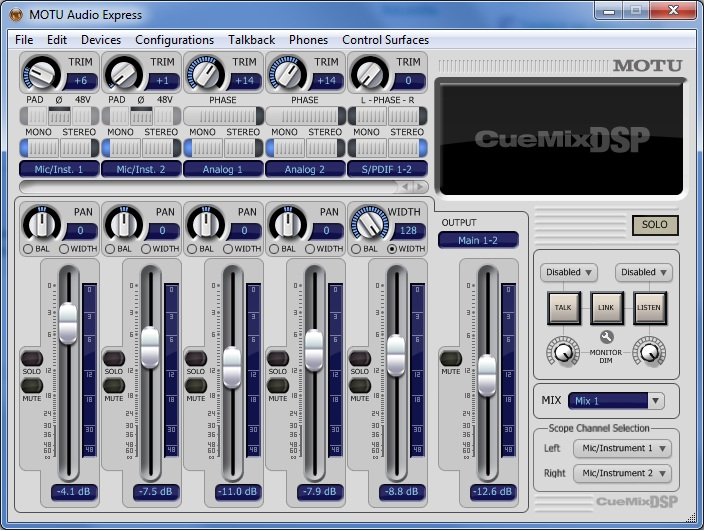706x531 pixels.
Task: Toggle the Analog 2 PHASE switch
Action: (x=305, y=116)
